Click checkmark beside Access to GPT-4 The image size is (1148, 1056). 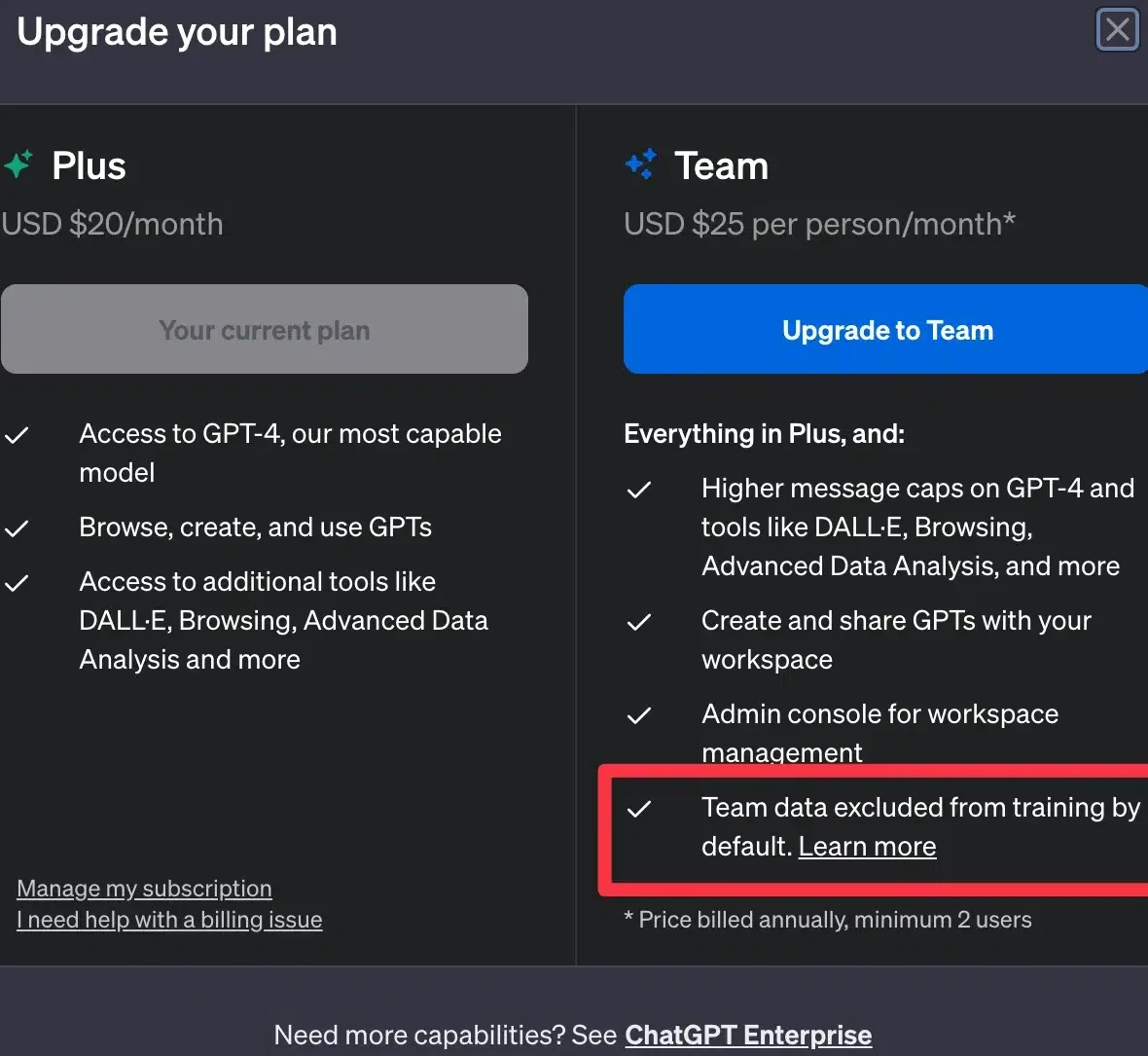[17, 435]
